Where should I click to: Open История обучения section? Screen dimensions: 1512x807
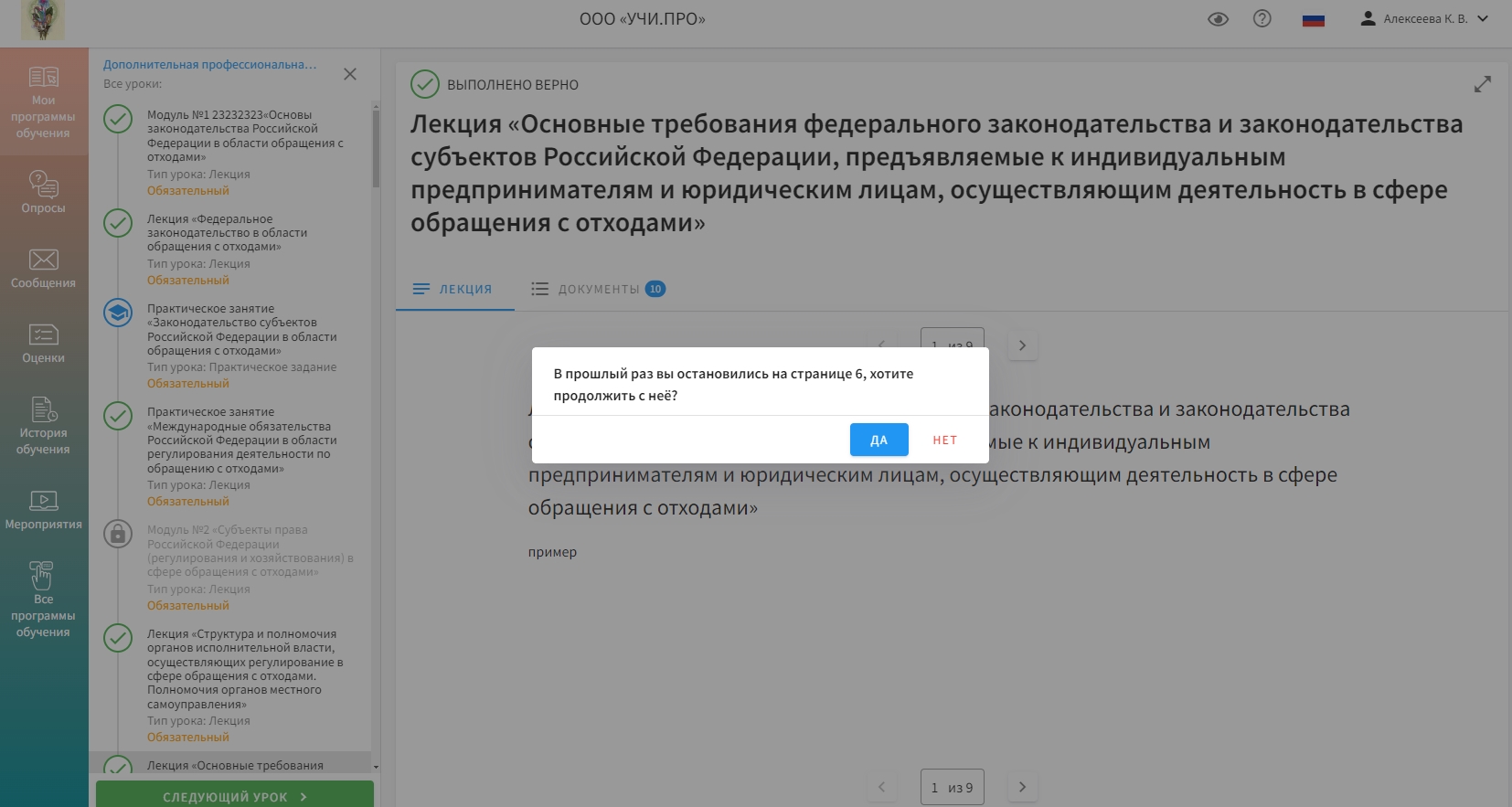pos(44,426)
